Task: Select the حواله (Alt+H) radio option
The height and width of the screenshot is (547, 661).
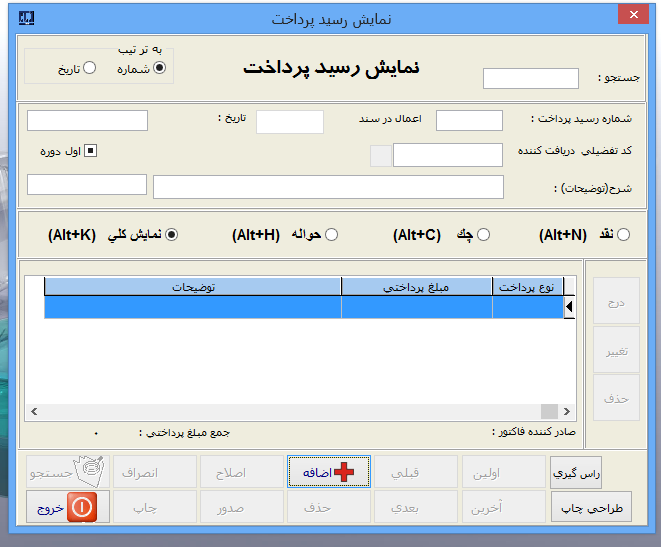Action: pyautogui.click(x=331, y=235)
